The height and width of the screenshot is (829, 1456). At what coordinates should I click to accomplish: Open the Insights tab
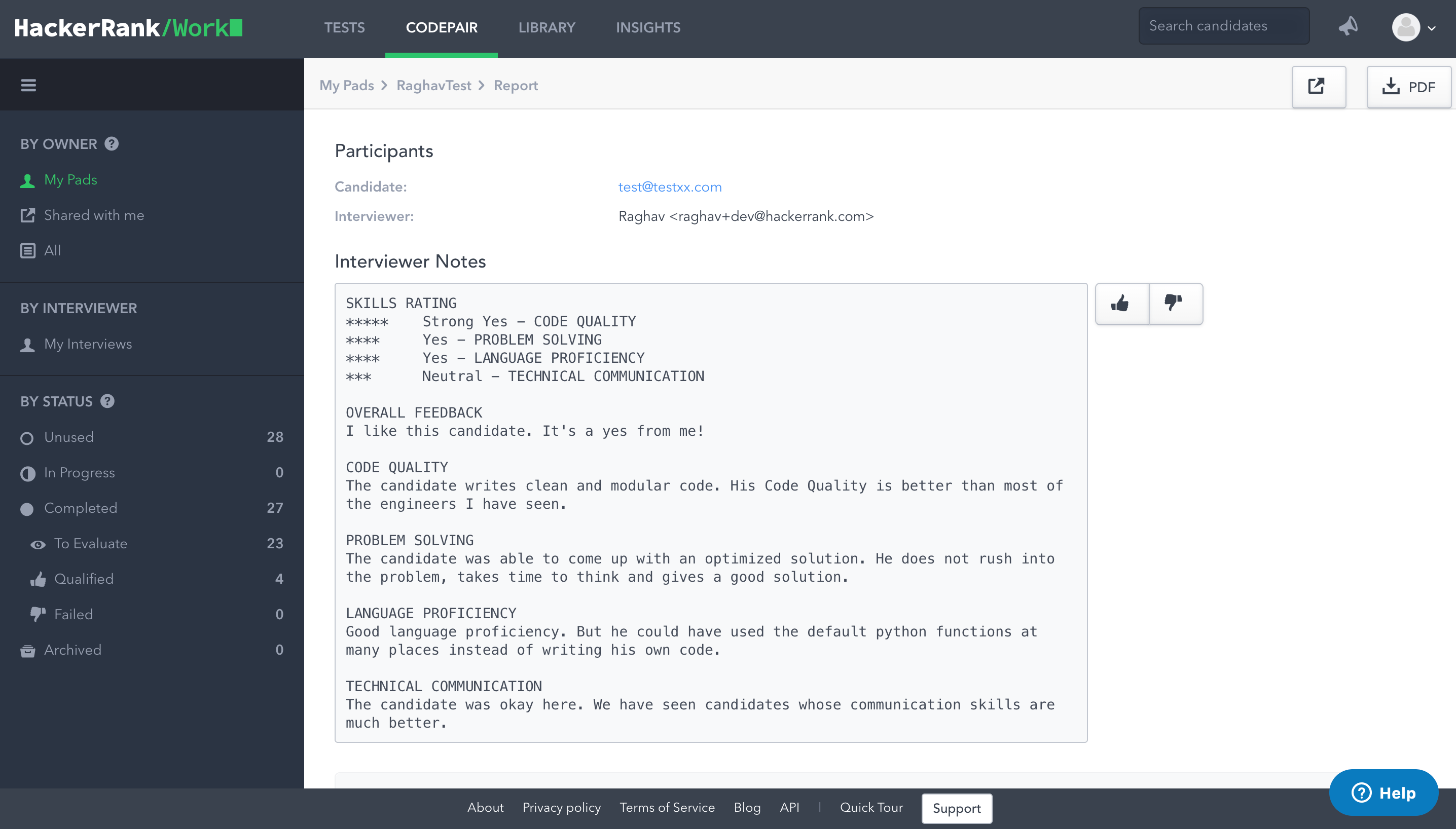(x=648, y=27)
